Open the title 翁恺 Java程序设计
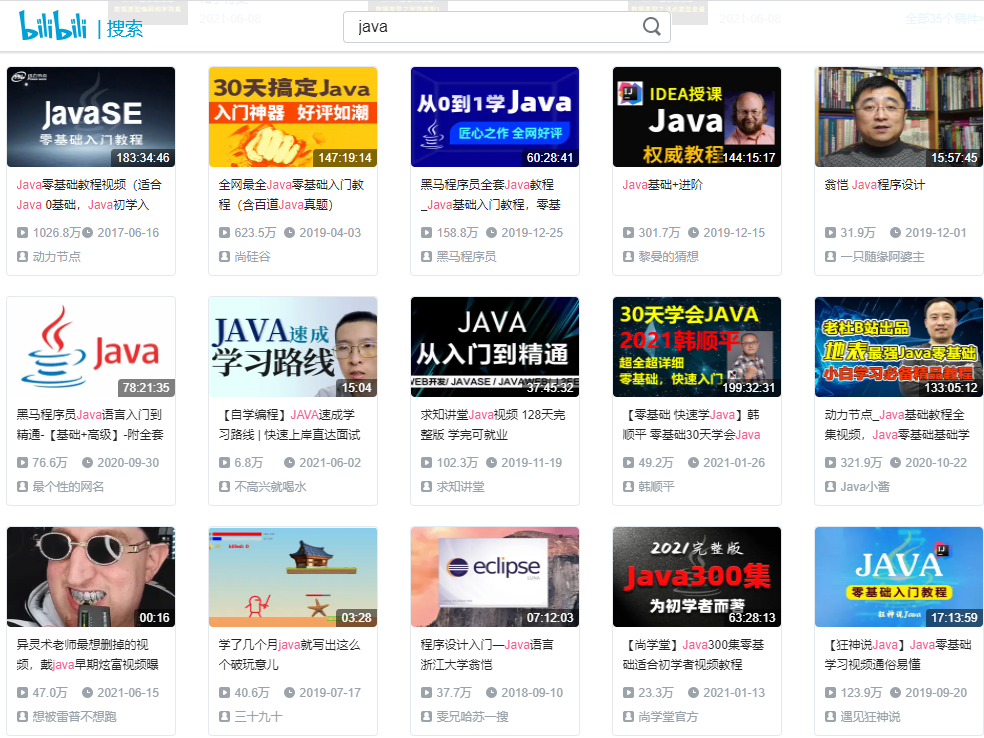The height and width of the screenshot is (738, 984). click(874, 184)
